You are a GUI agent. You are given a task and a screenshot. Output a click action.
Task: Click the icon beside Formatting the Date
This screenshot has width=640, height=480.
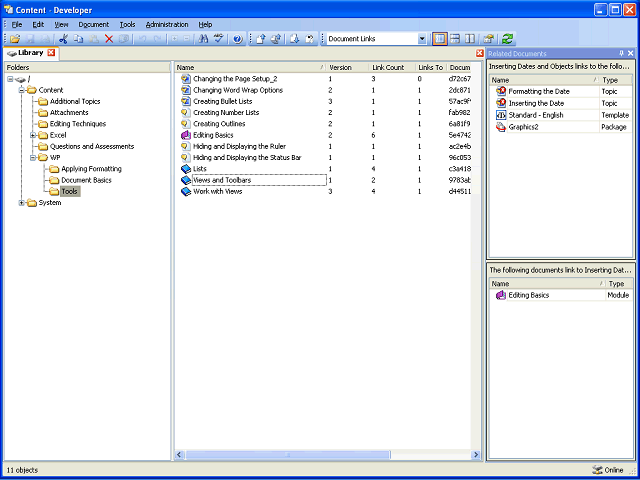(x=501, y=91)
